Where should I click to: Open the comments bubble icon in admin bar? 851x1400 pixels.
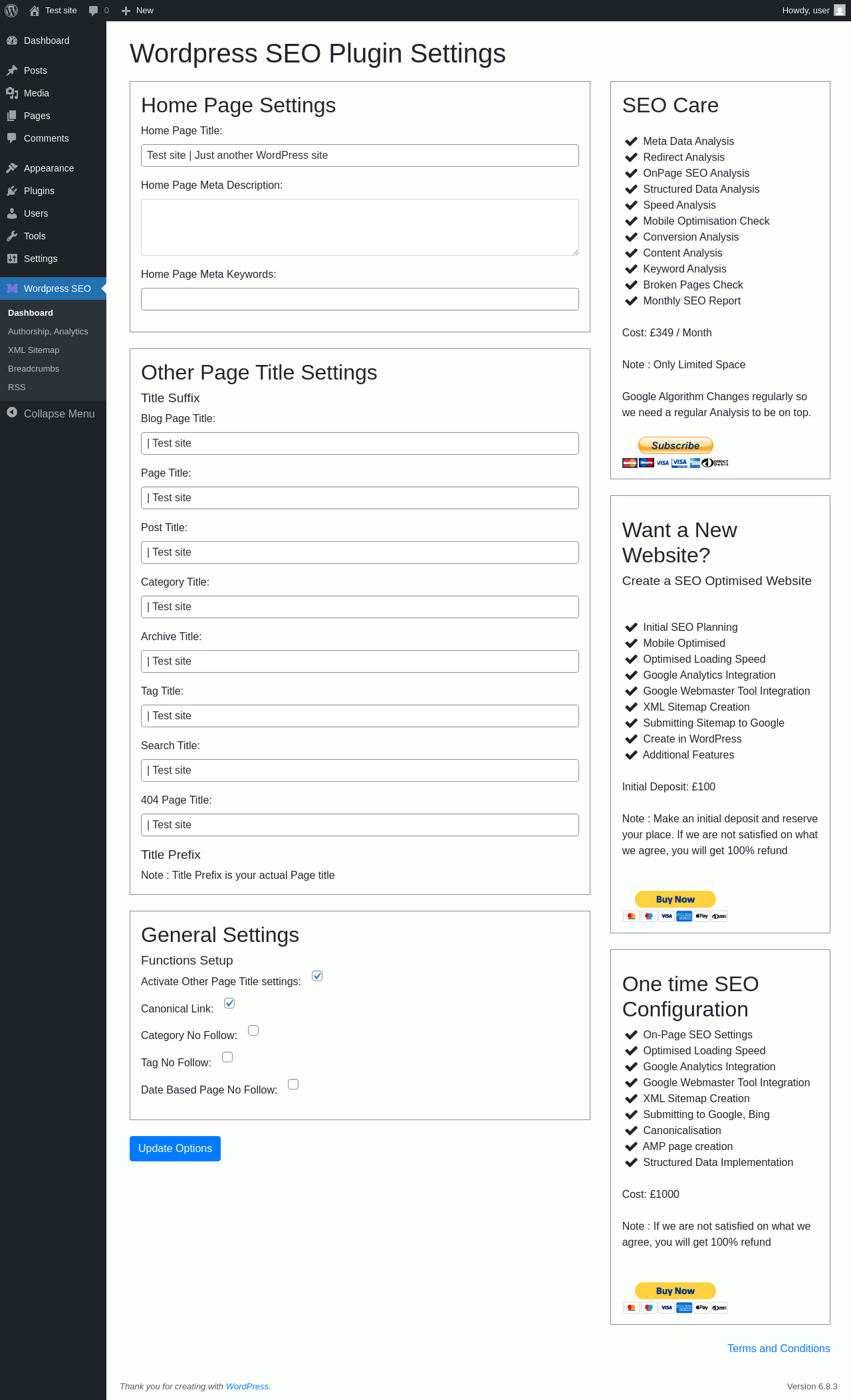click(94, 11)
